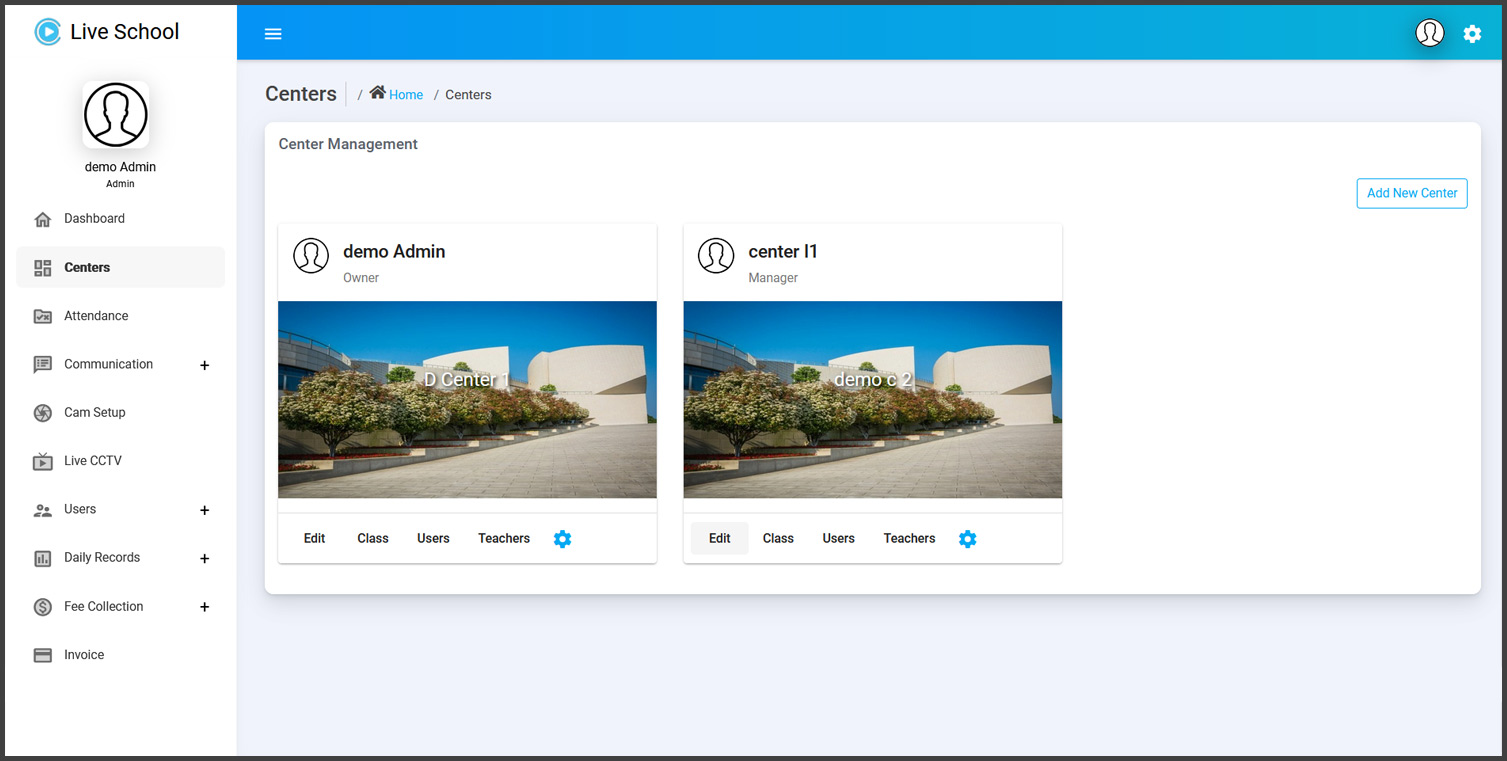This screenshot has height=761, width=1507.
Task: Follow the Home breadcrumb link
Action: coord(406,95)
